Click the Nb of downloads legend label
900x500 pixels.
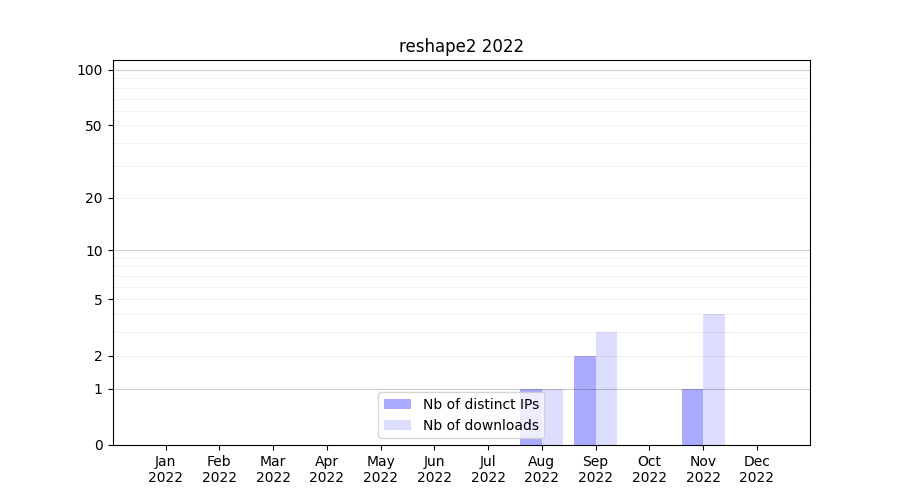(x=480, y=425)
